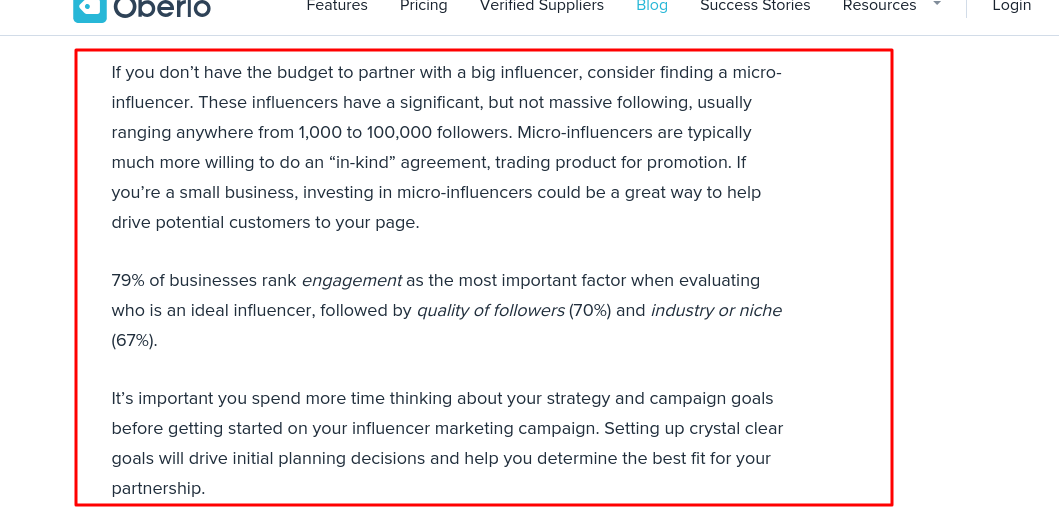Expand the Resources dropdown arrow
Screen dimensions: 1059x514
(x=937, y=4)
